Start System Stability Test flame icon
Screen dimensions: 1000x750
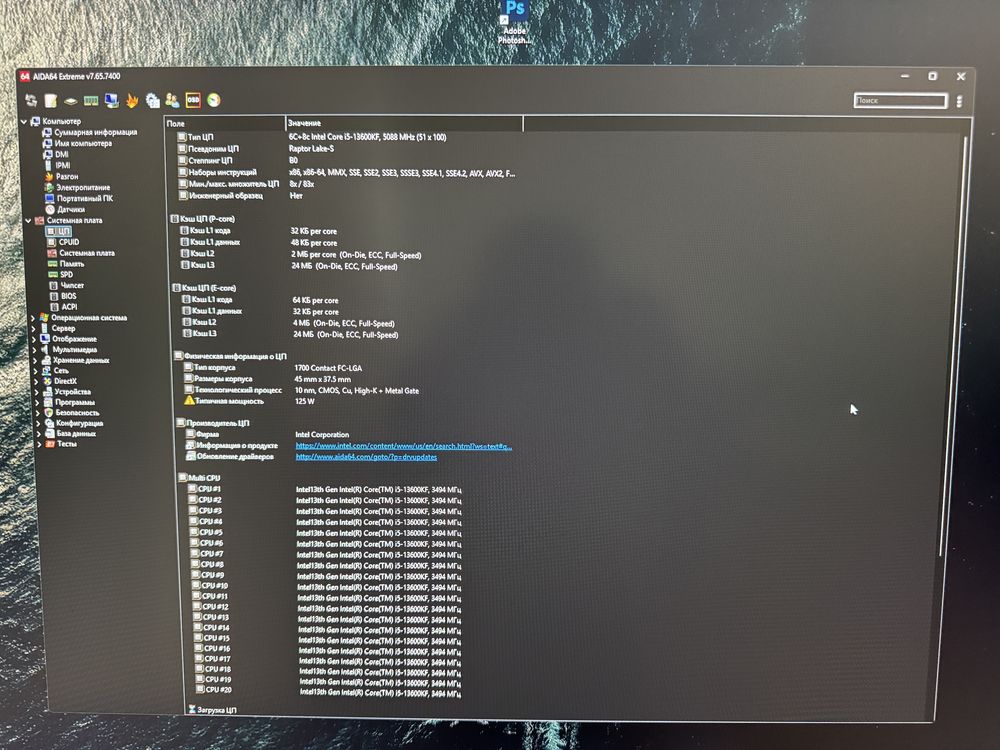click(x=132, y=100)
